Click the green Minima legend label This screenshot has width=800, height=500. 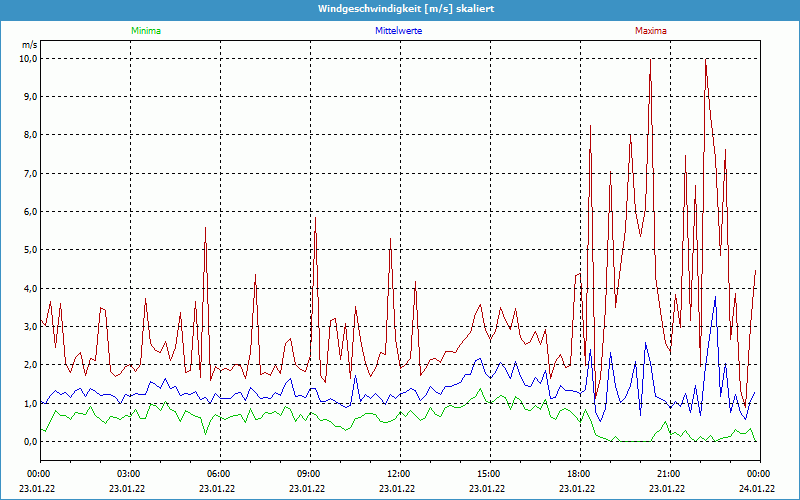[x=146, y=31]
